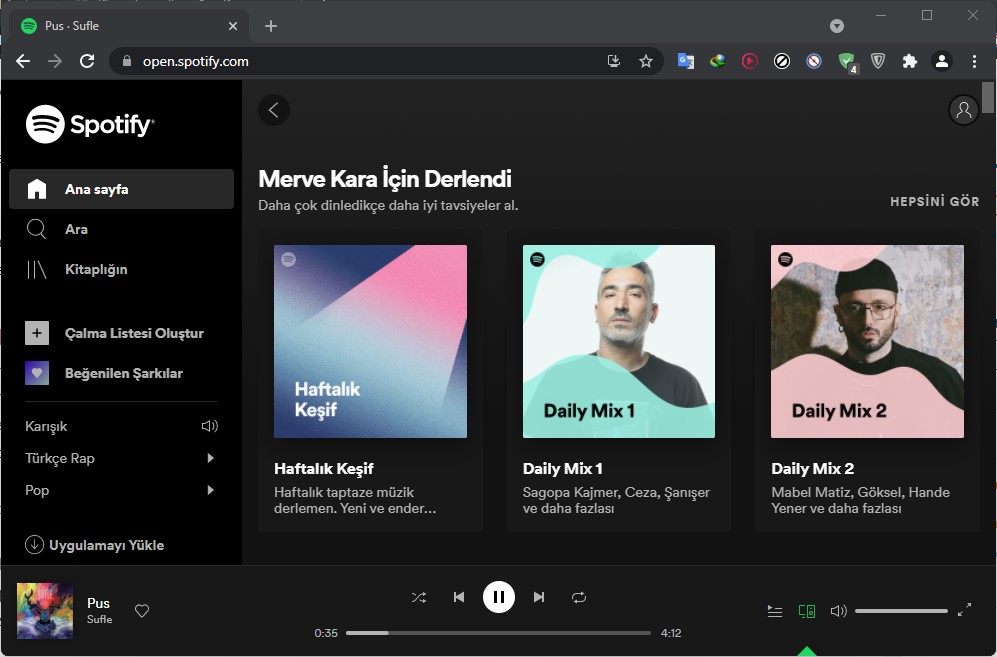Open Ara search page in sidebar

pyautogui.click(x=76, y=229)
